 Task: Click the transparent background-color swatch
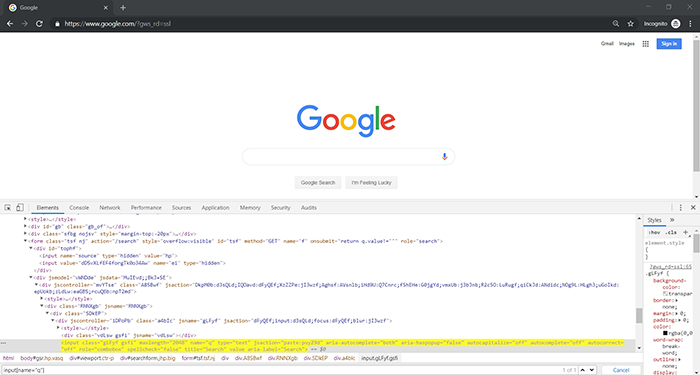[665, 294]
